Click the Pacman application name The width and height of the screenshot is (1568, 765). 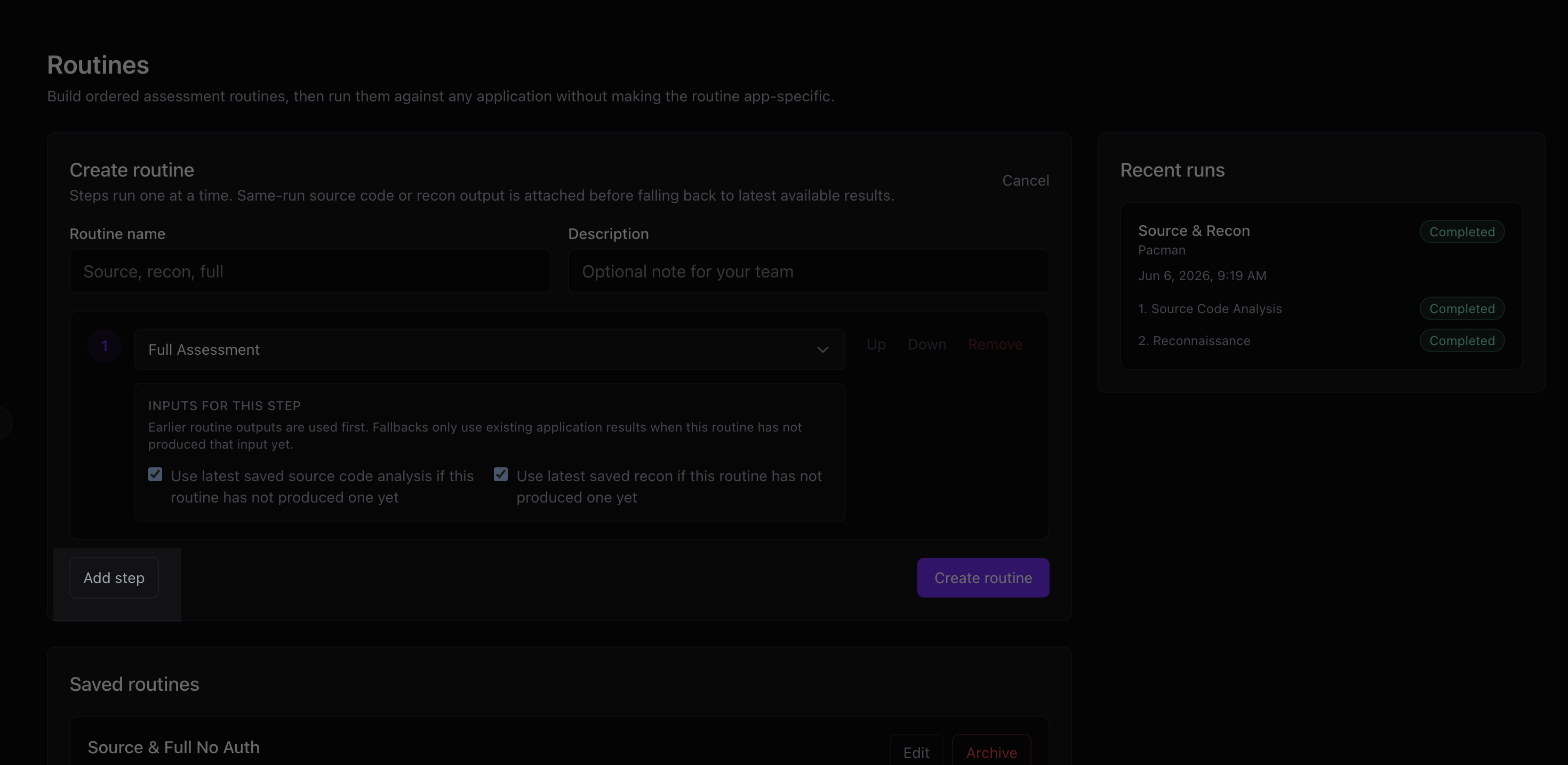(1162, 250)
